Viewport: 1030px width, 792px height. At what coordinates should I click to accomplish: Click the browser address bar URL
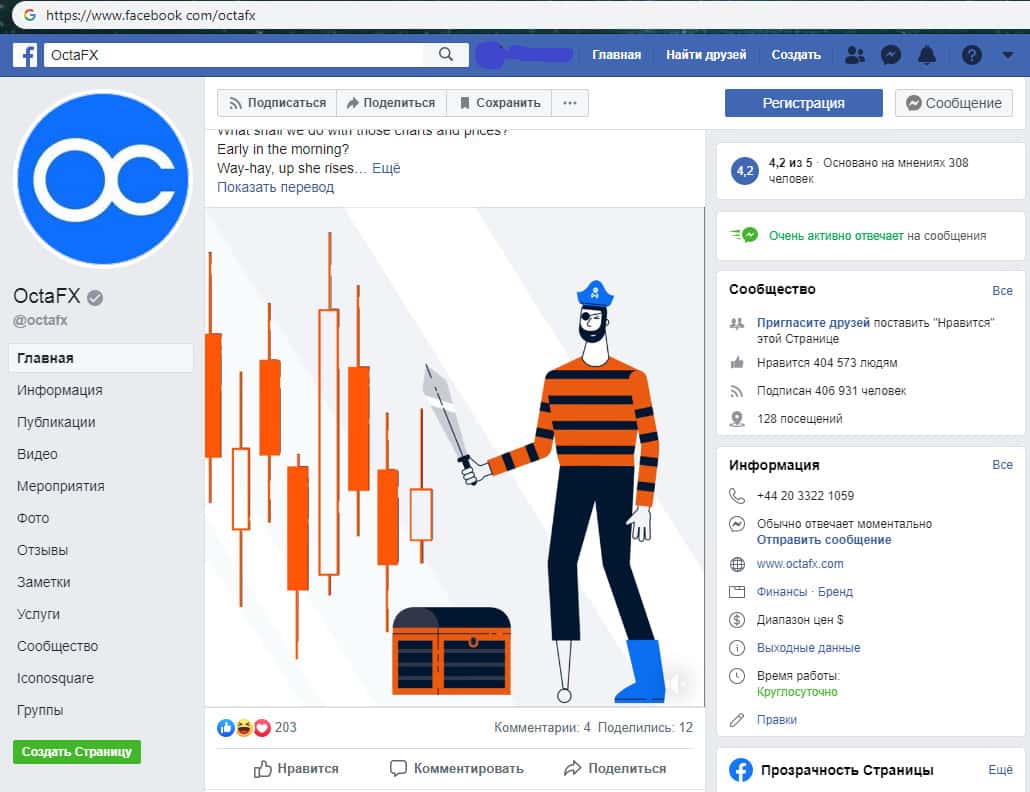point(150,15)
